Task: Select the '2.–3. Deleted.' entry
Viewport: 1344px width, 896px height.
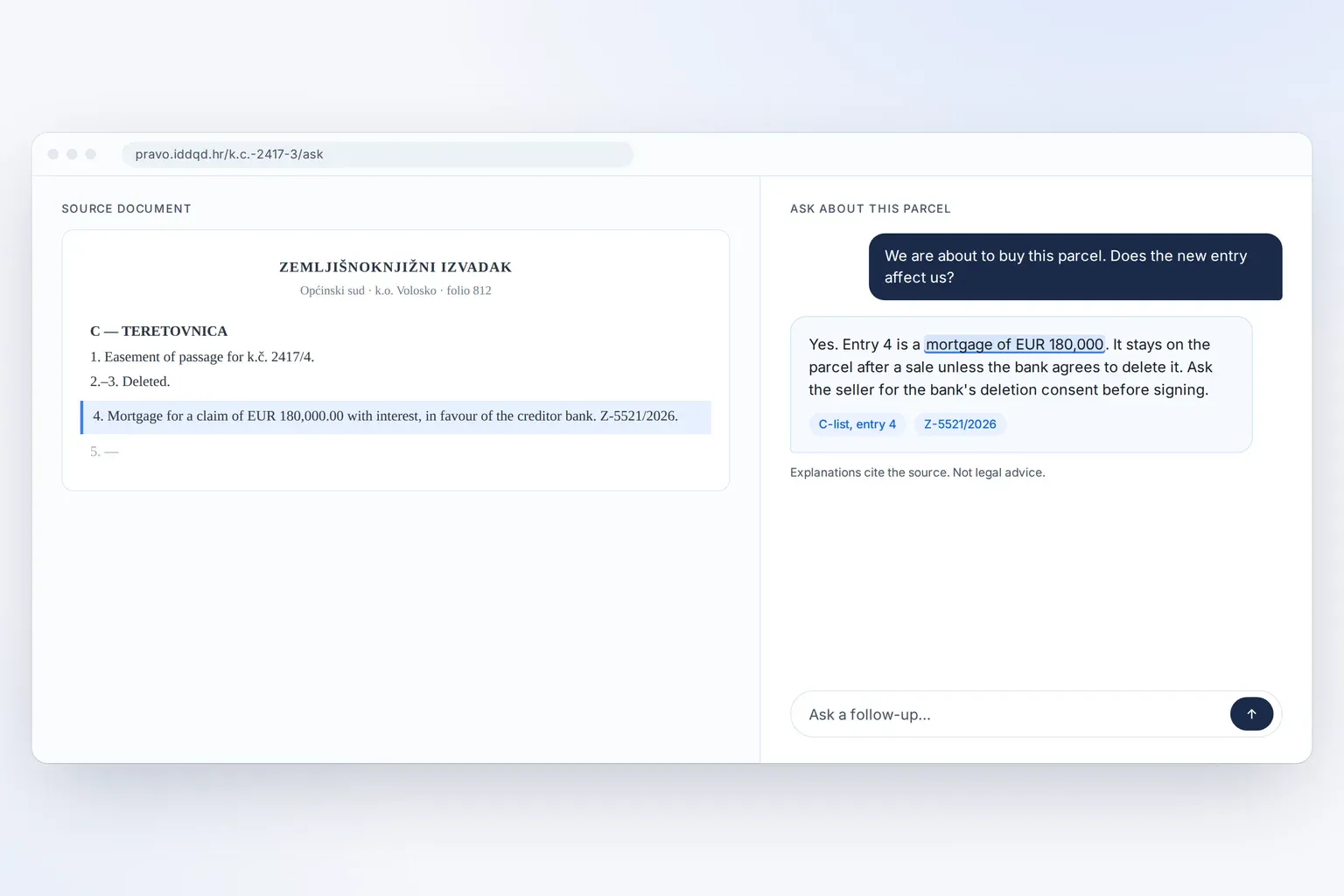Action: 130,381
